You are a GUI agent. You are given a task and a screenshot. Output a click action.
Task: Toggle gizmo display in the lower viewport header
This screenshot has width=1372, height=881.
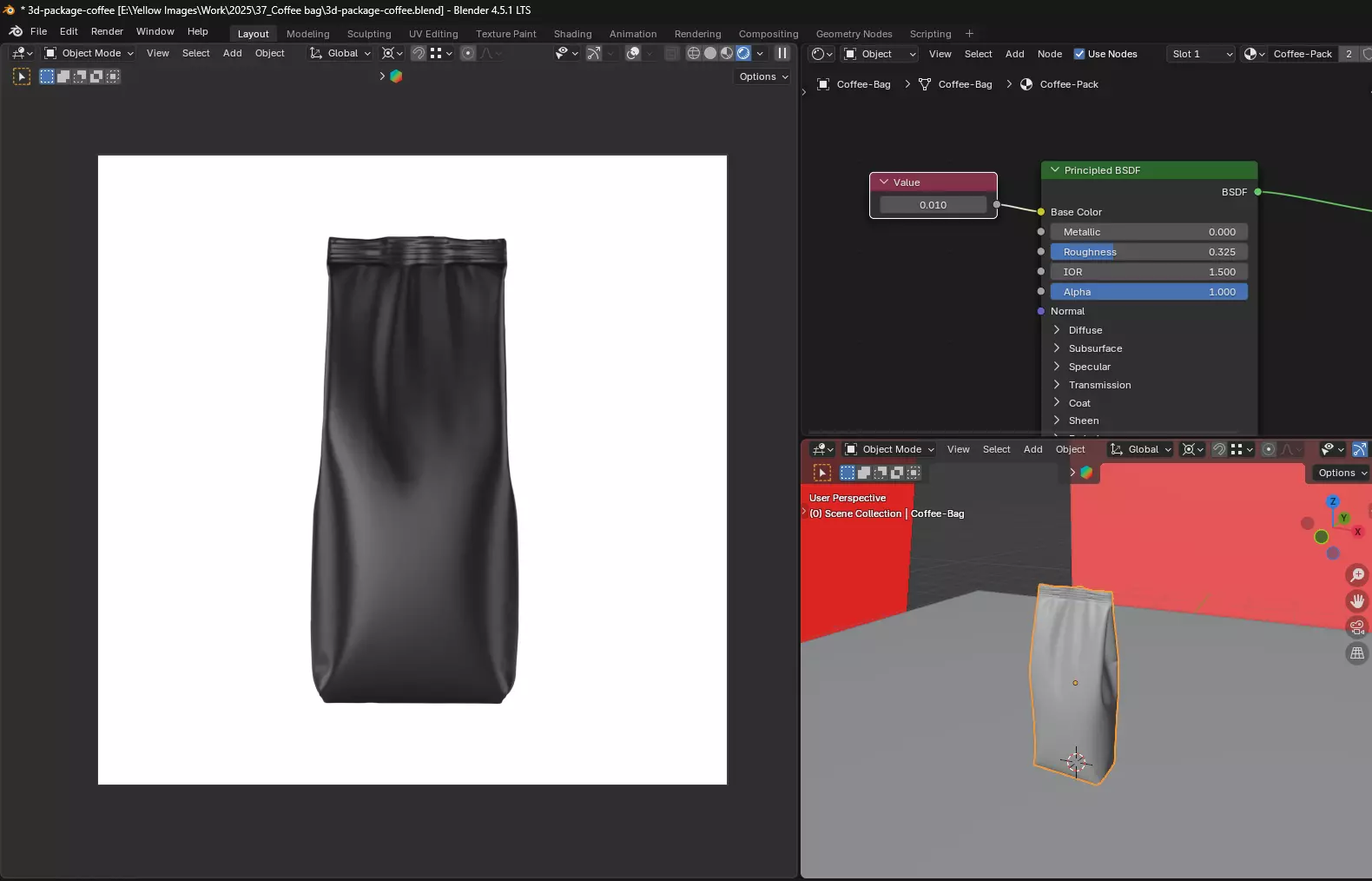click(x=1360, y=449)
